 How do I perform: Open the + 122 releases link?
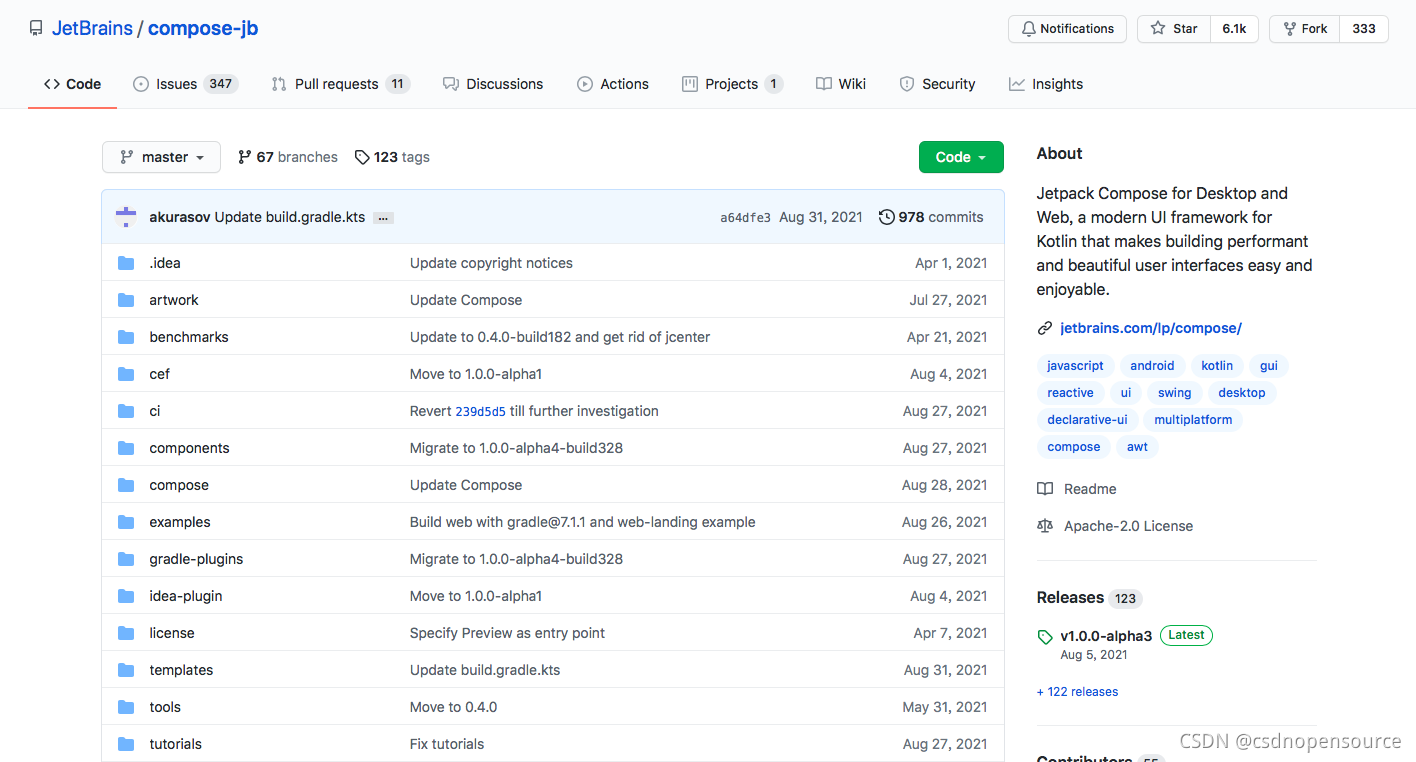tap(1078, 692)
